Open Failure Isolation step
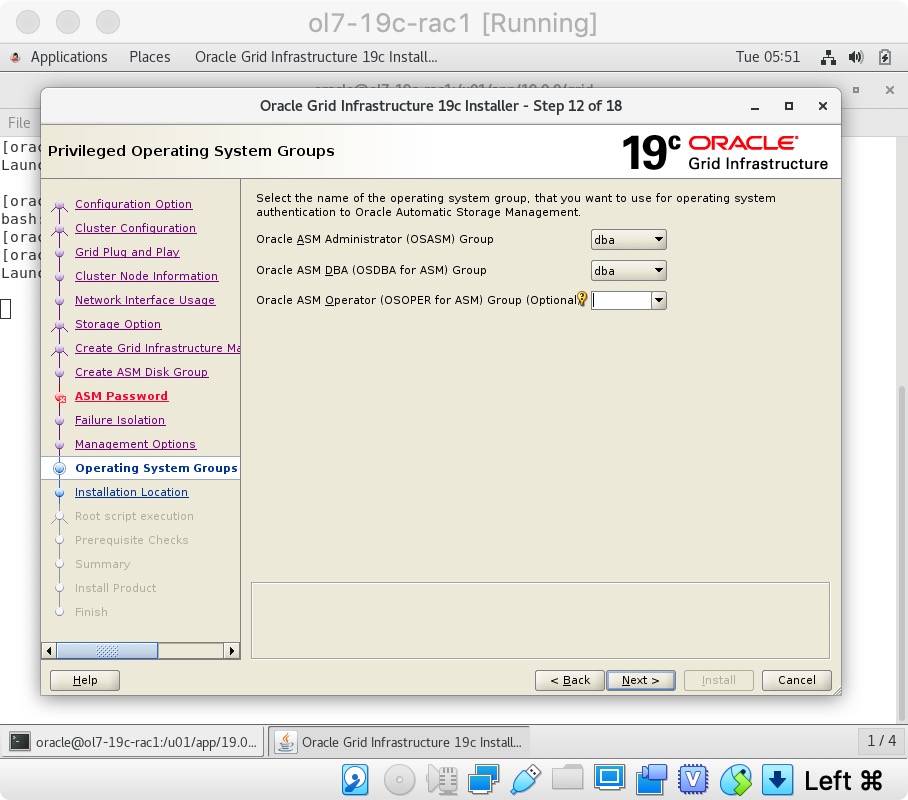Screen dimensions: 908x800 [120, 421]
